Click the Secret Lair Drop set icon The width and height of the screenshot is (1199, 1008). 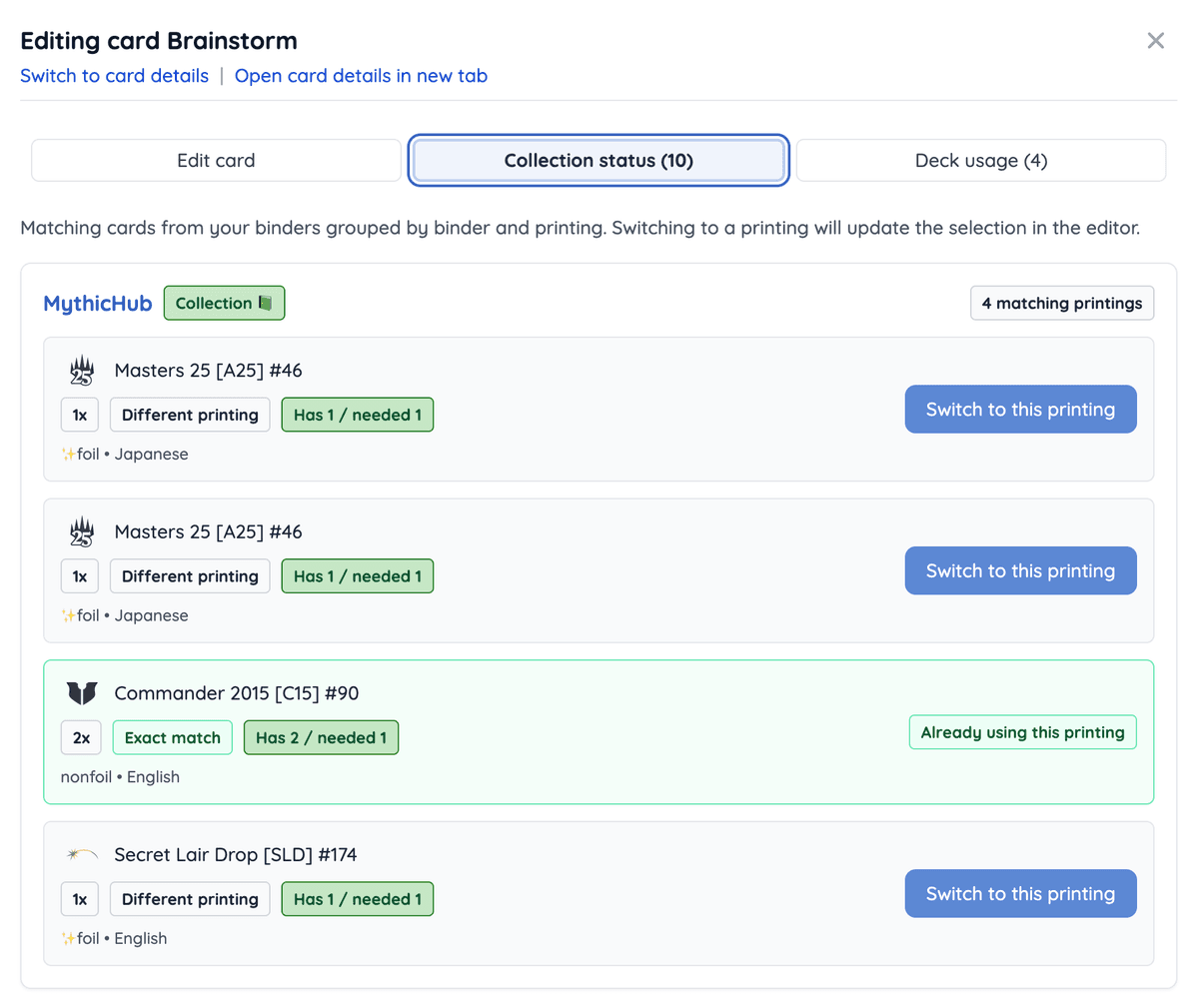82,854
